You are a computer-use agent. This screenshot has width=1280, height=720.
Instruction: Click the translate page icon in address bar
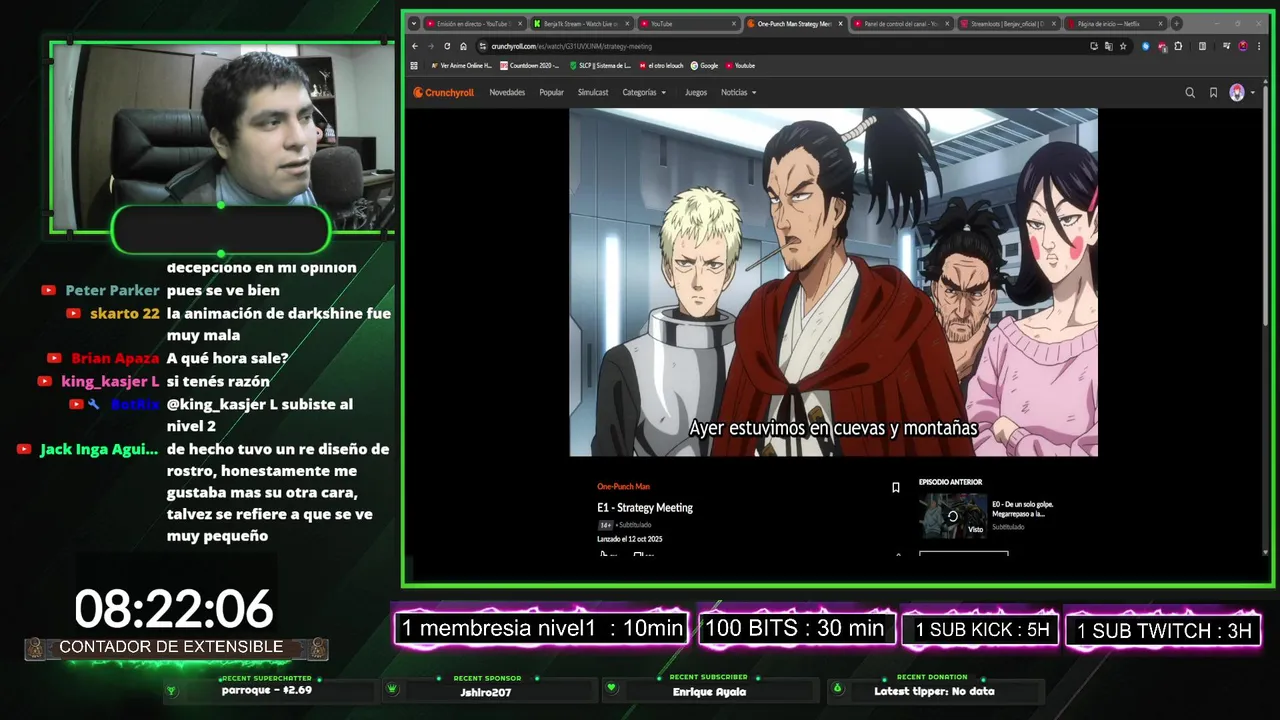(1108, 46)
